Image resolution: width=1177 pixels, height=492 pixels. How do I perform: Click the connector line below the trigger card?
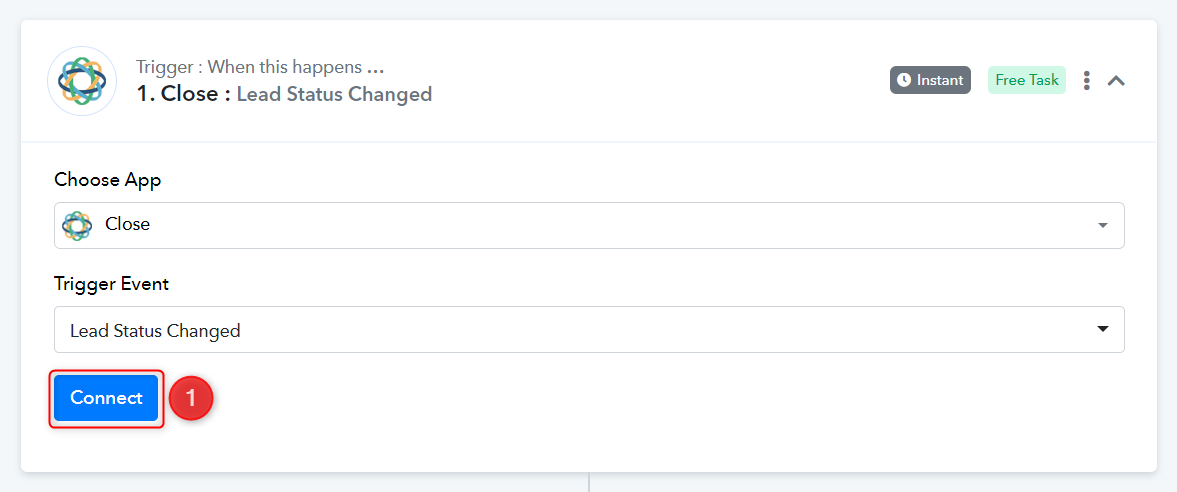(x=589, y=482)
